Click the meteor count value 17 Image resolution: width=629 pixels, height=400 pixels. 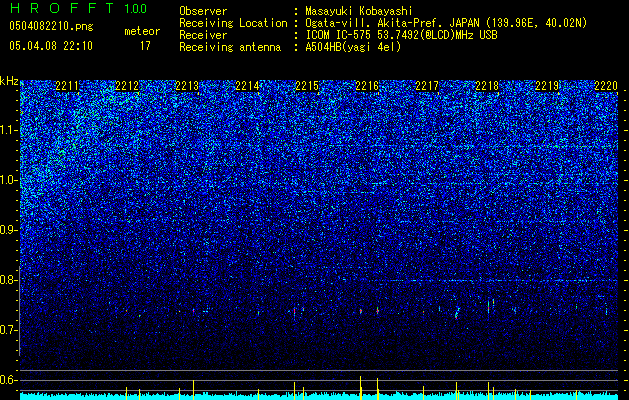145,46
